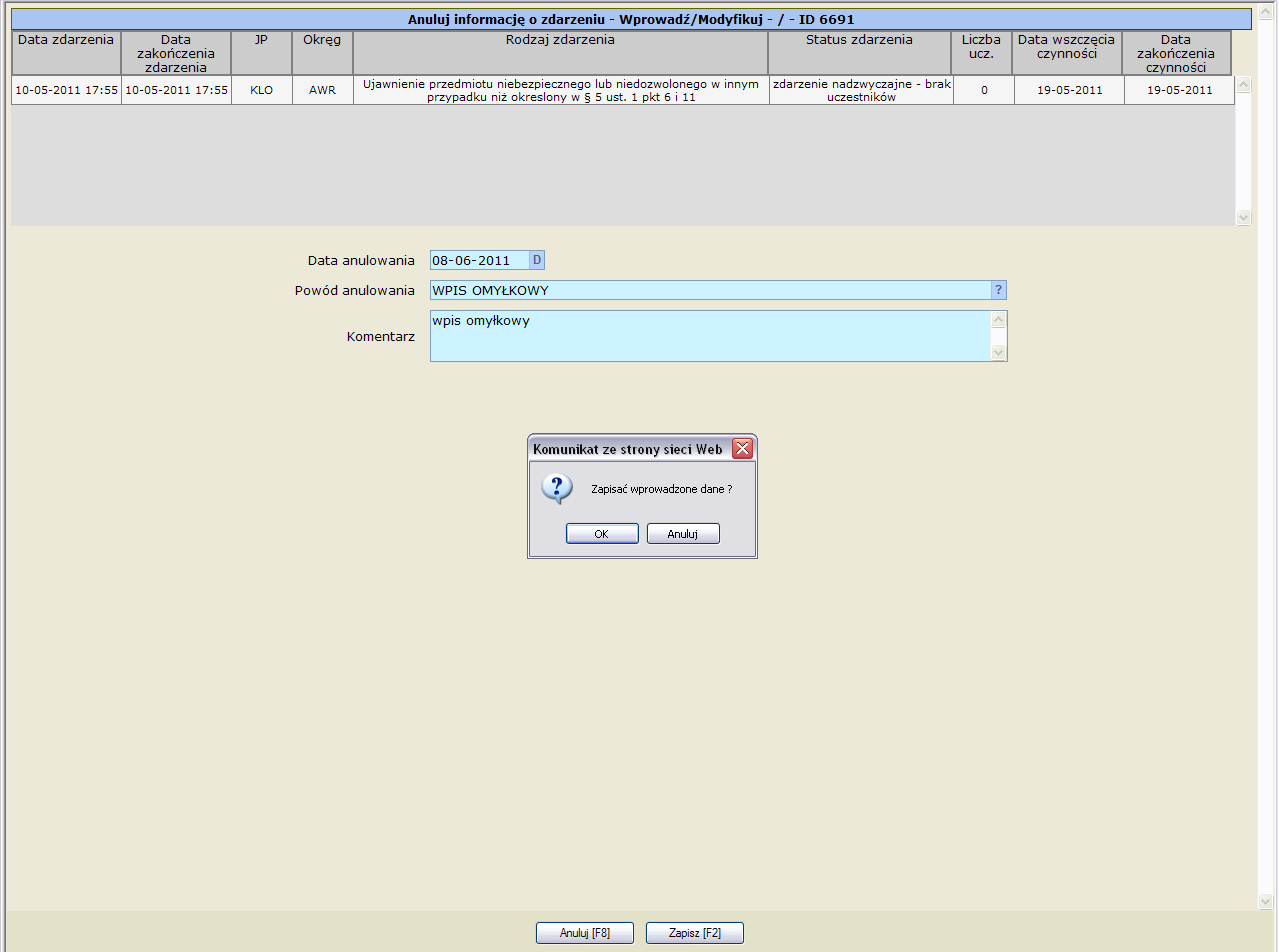Click the Data anulowania label
Viewport: 1279px width, 952px height.
[361, 260]
